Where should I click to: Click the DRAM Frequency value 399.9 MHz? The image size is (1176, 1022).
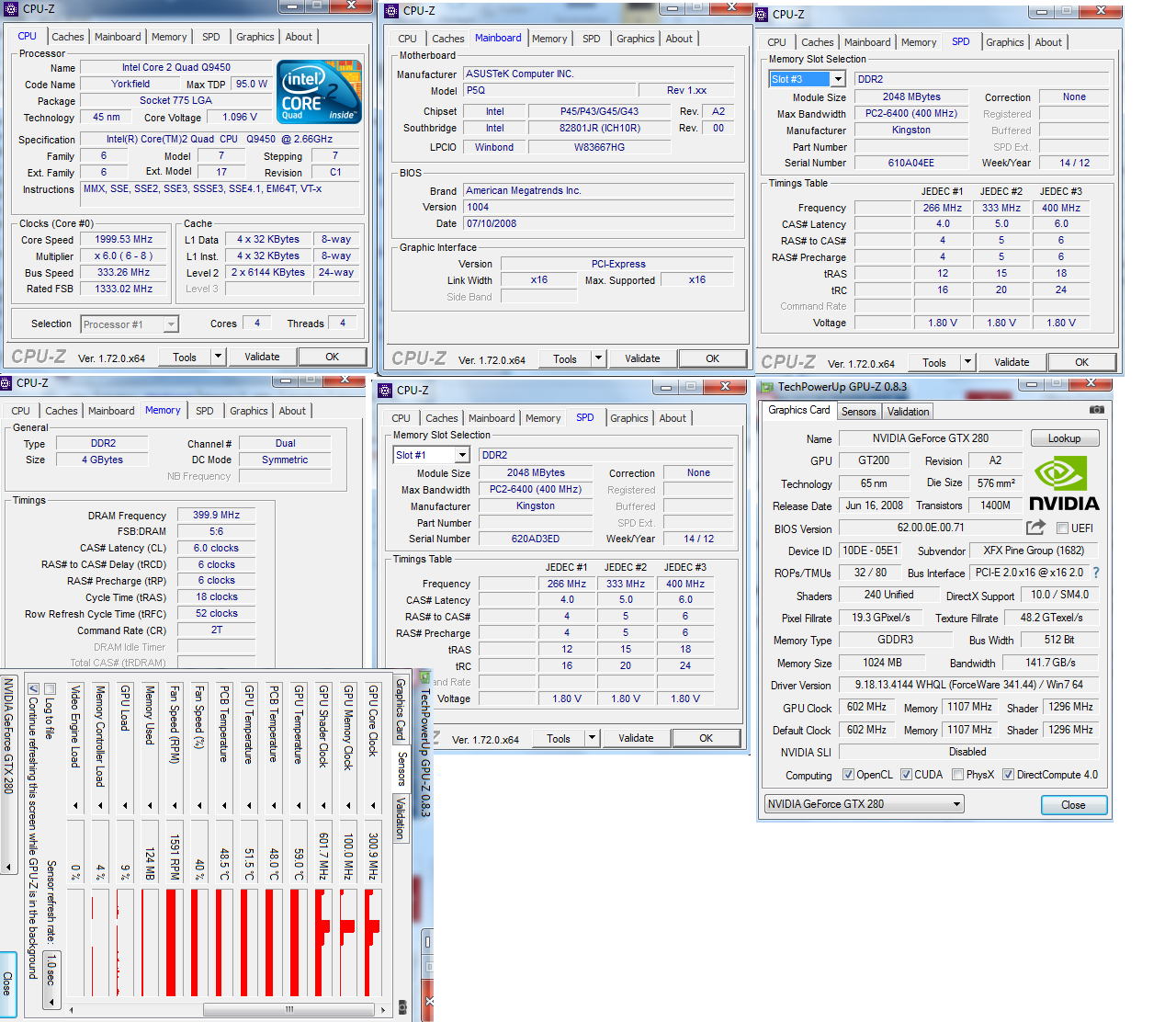(216, 515)
